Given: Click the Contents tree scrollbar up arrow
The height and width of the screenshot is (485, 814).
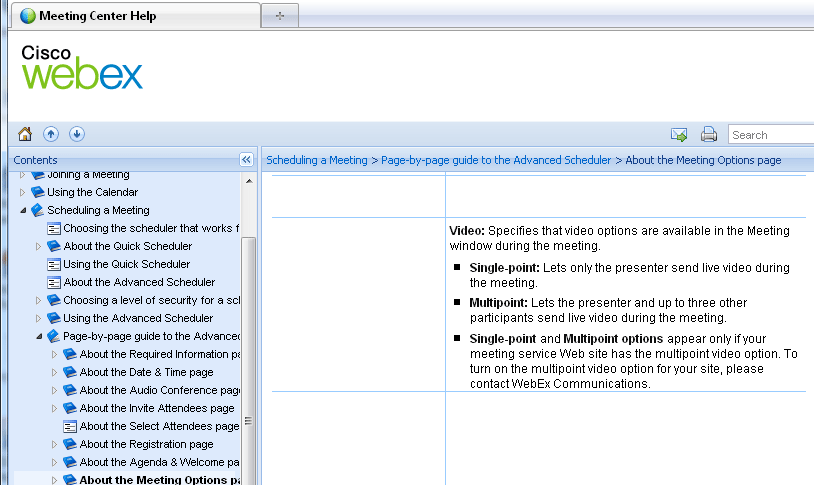Looking at the screenshot, I should [x=249, y=181].
